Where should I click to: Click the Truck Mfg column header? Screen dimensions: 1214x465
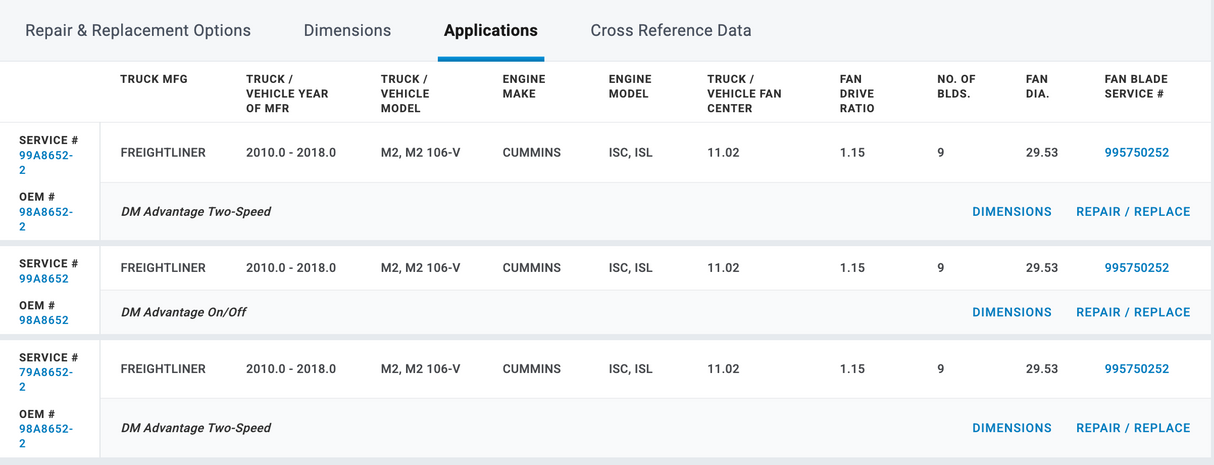click(x=154, y=79)
